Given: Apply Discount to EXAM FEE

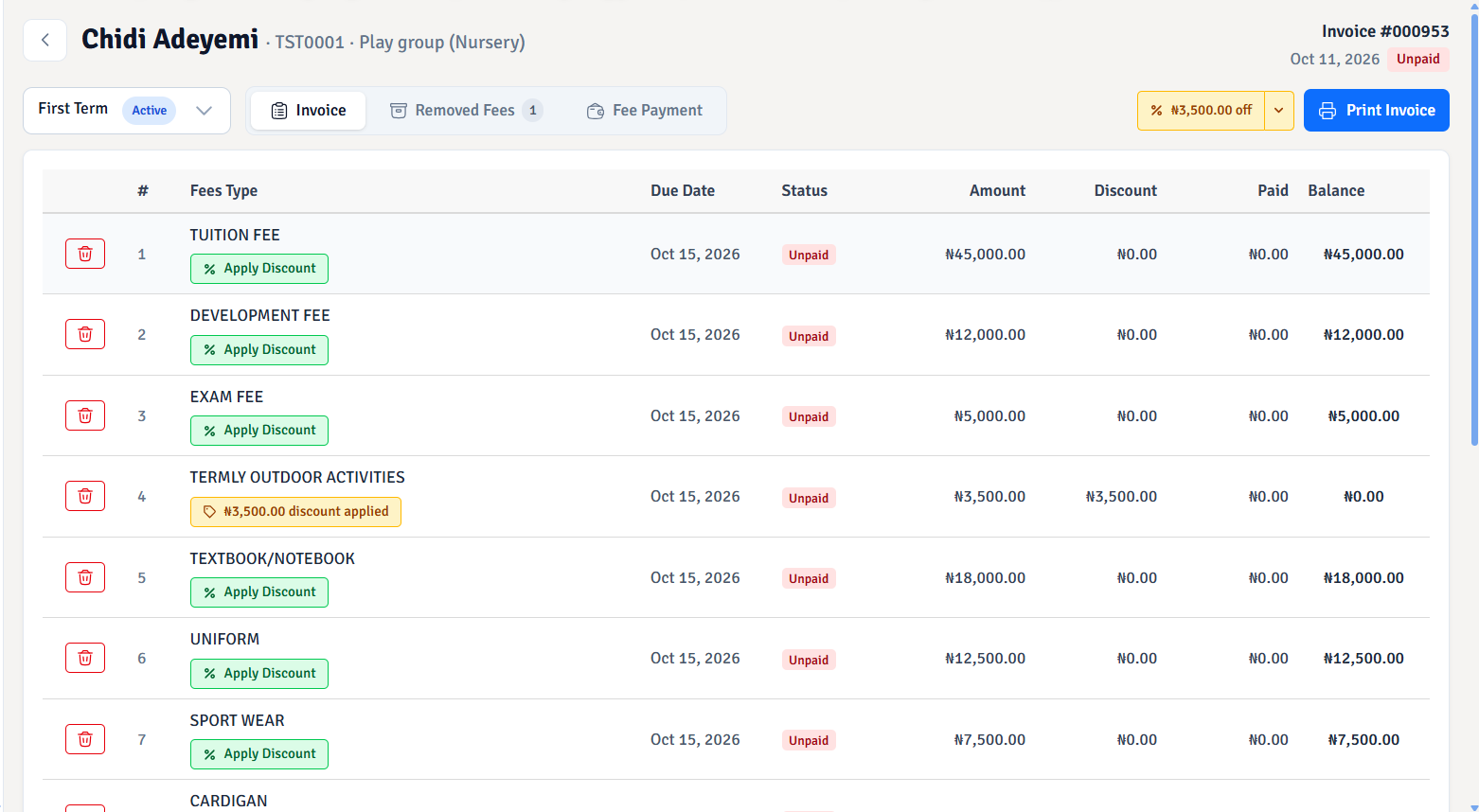Looking at the screenshot, I should tap(259, 431).
